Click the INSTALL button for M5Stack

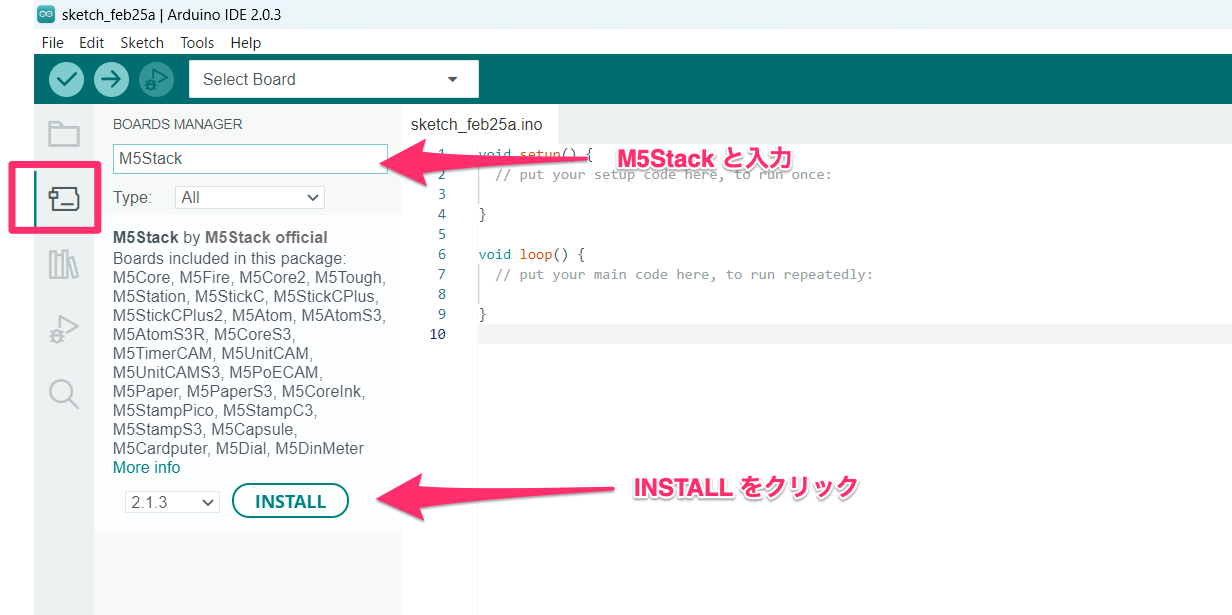click(290, 501)
